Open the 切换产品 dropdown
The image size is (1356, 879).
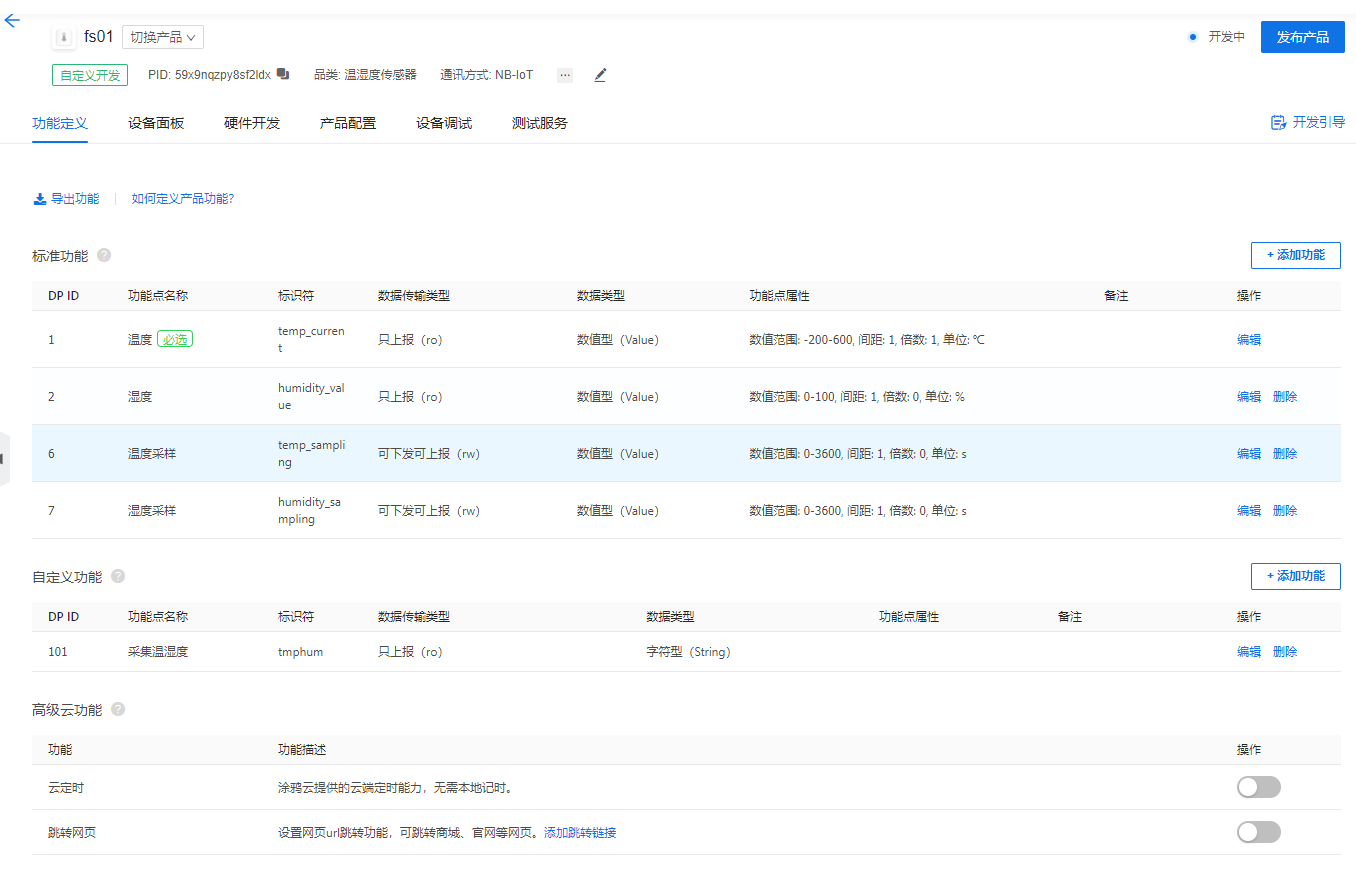pos(163,37)
